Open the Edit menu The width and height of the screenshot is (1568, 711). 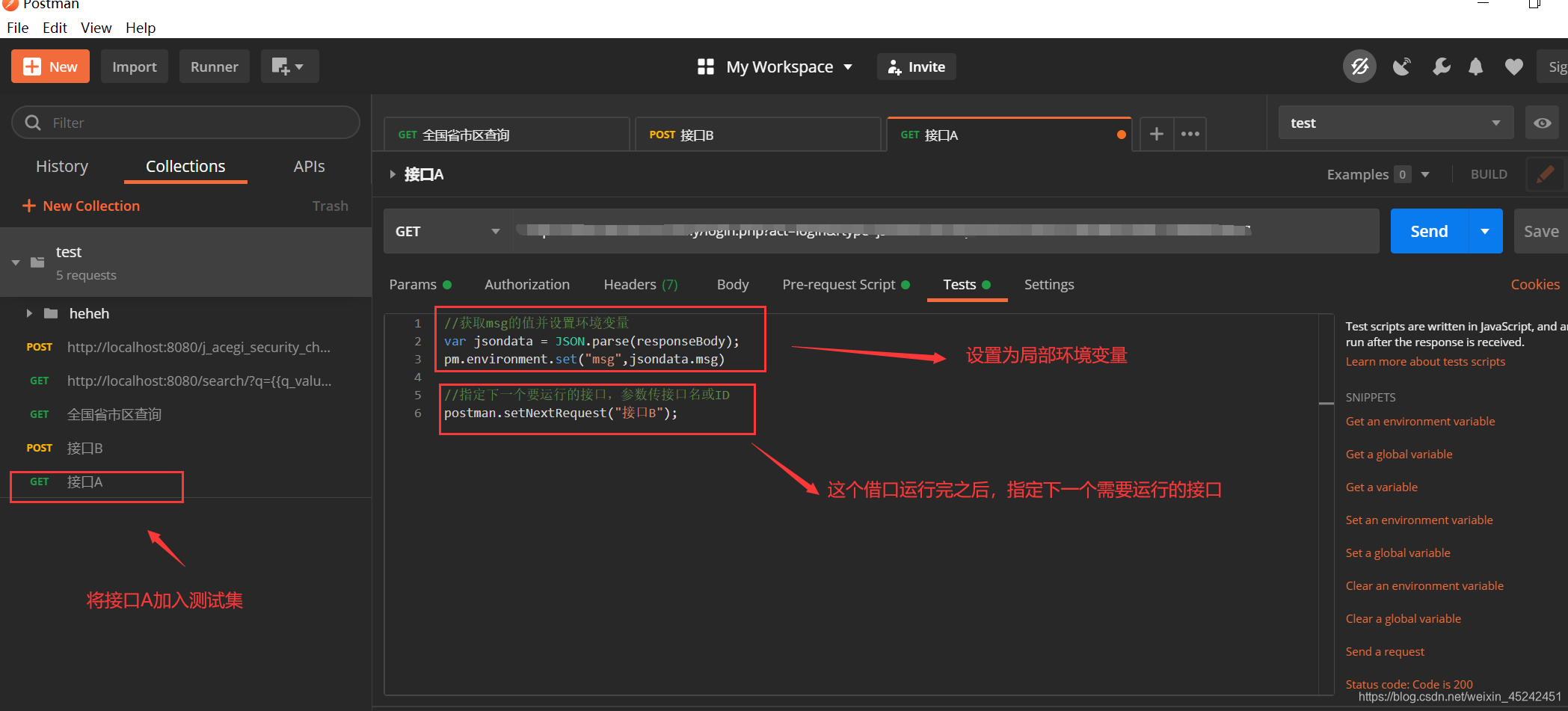coord(55,28)
